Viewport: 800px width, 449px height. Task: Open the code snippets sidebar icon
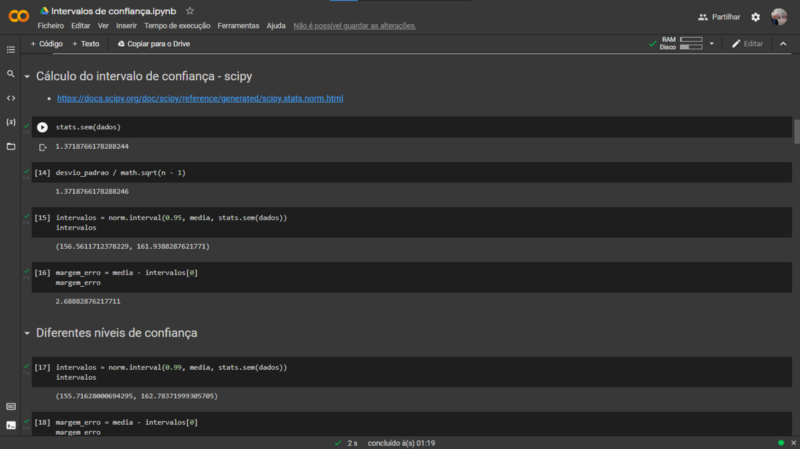11,98
